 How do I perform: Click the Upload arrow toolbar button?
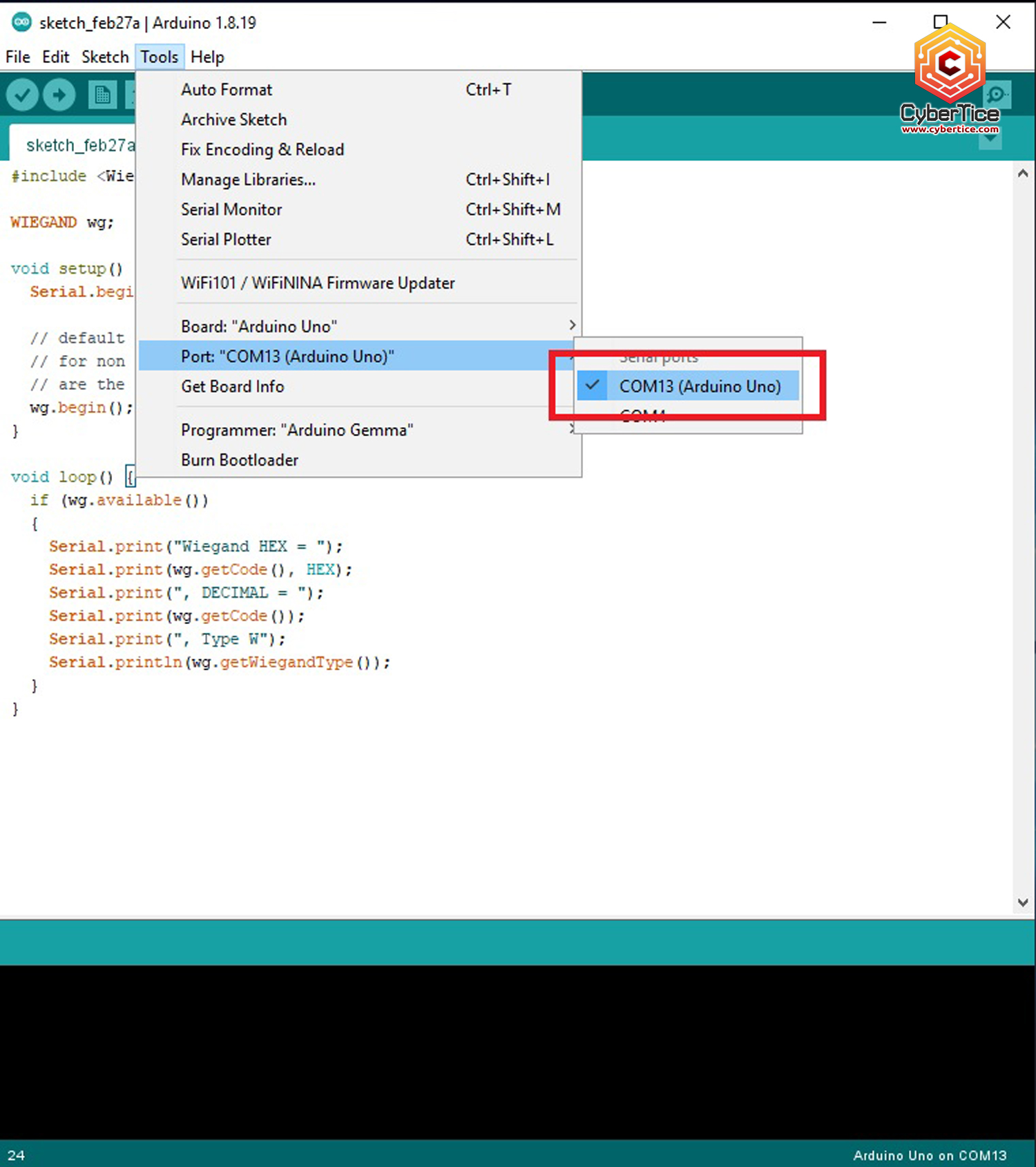point(59,95)
